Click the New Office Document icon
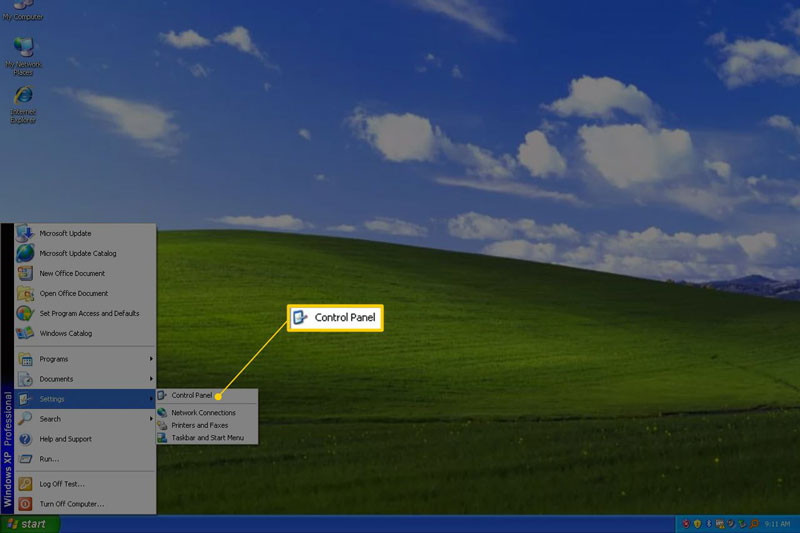The width and height of the screenshot is (800, 533). [25, 273]
